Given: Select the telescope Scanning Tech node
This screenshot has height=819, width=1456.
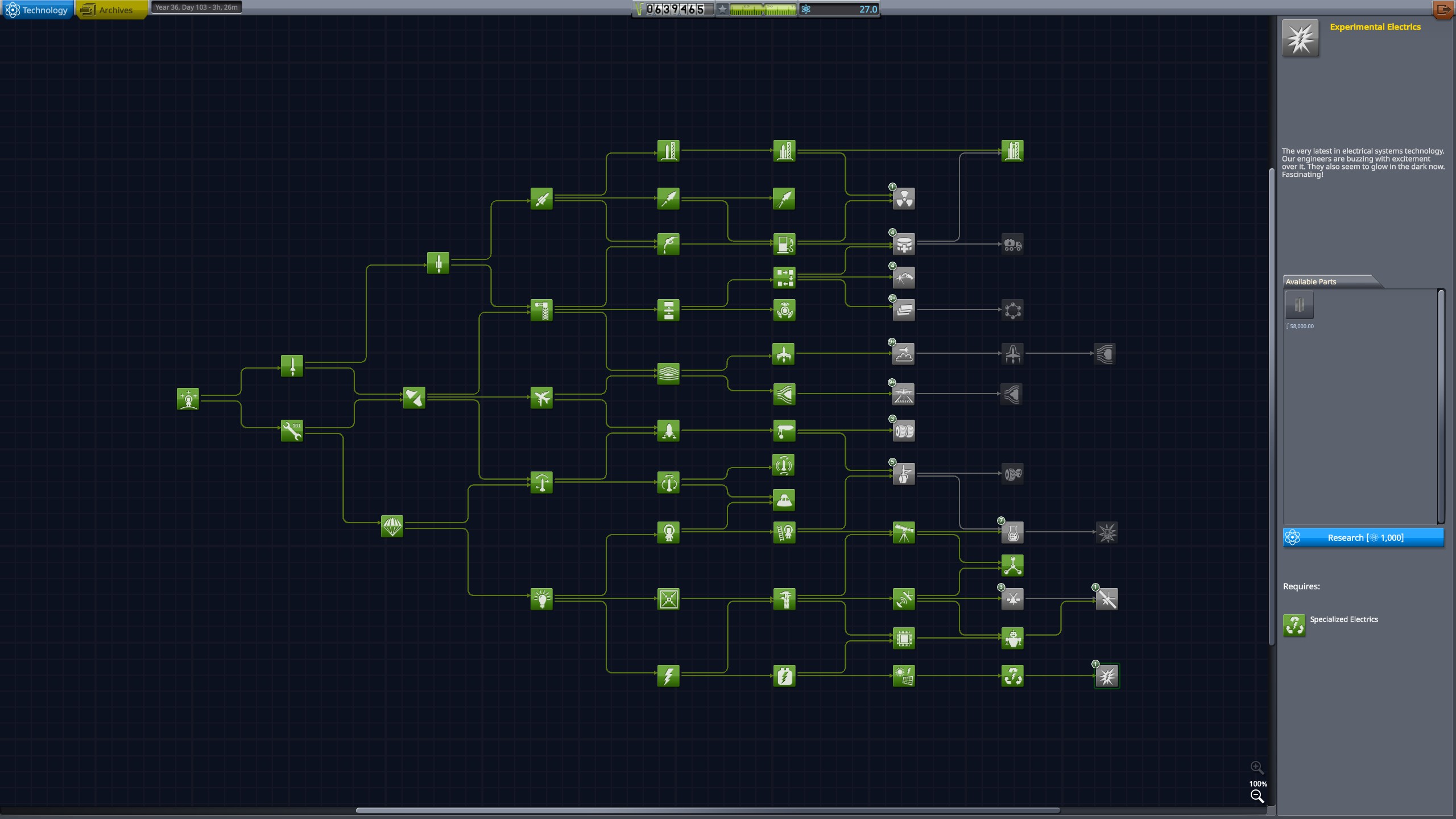Looking at the screenshot, I should (904, 532).
